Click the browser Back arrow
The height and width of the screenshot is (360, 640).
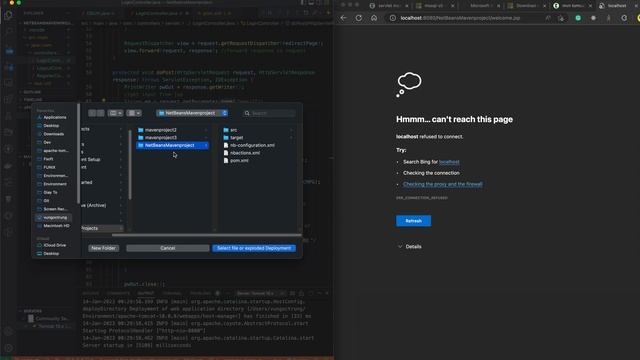click(x=343, y=18)
